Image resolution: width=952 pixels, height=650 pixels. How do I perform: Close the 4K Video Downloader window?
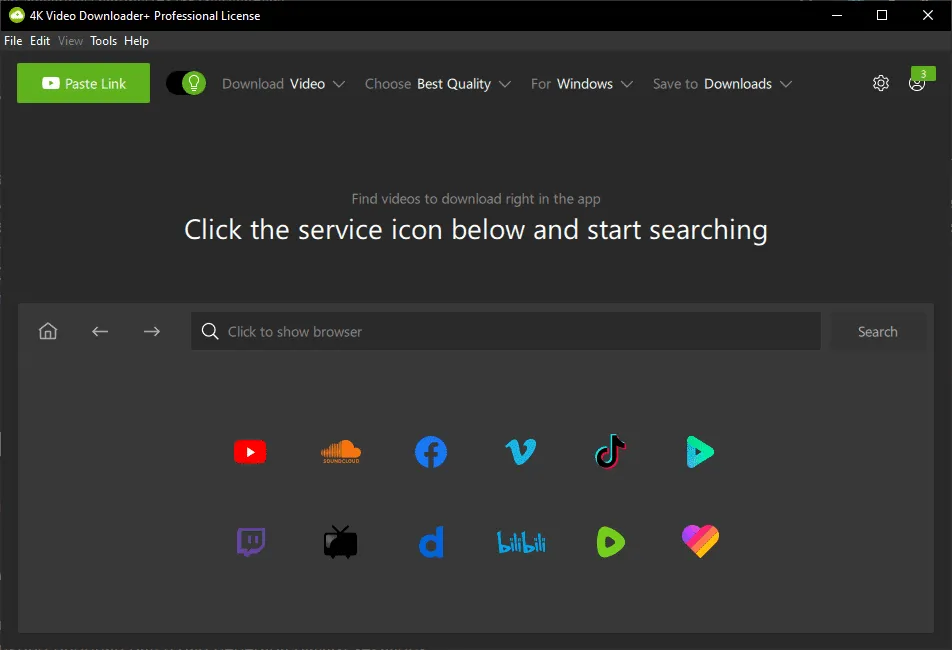pos(928,15)
